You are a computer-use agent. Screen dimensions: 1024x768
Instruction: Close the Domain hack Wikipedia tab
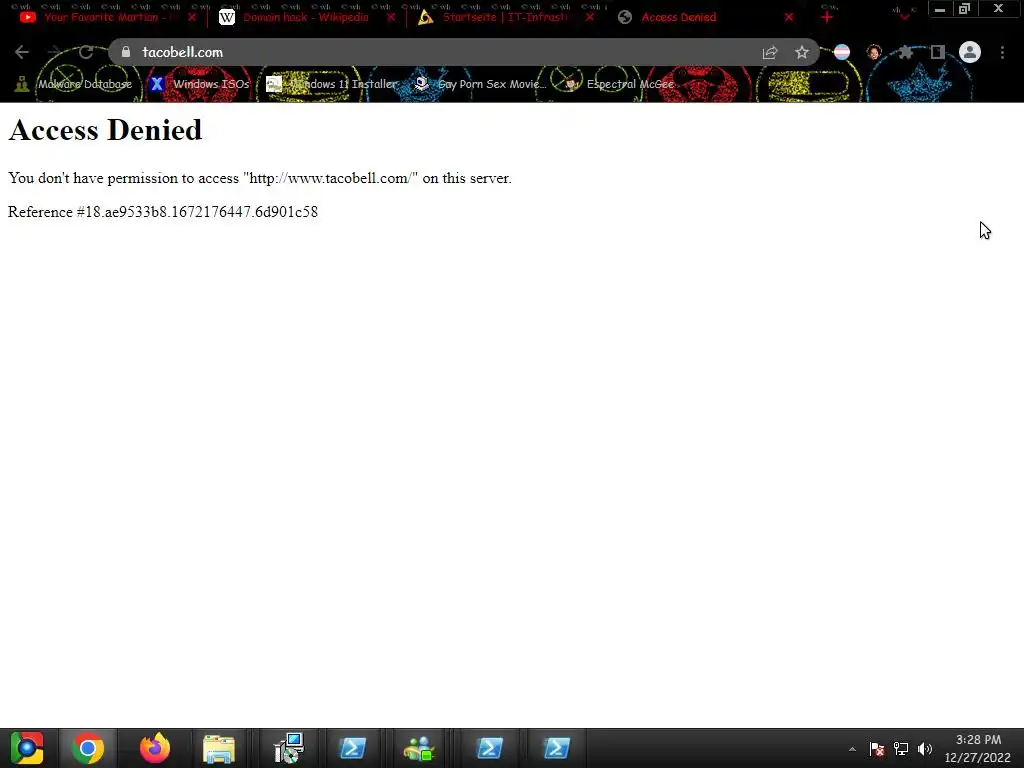coord(391,17)
